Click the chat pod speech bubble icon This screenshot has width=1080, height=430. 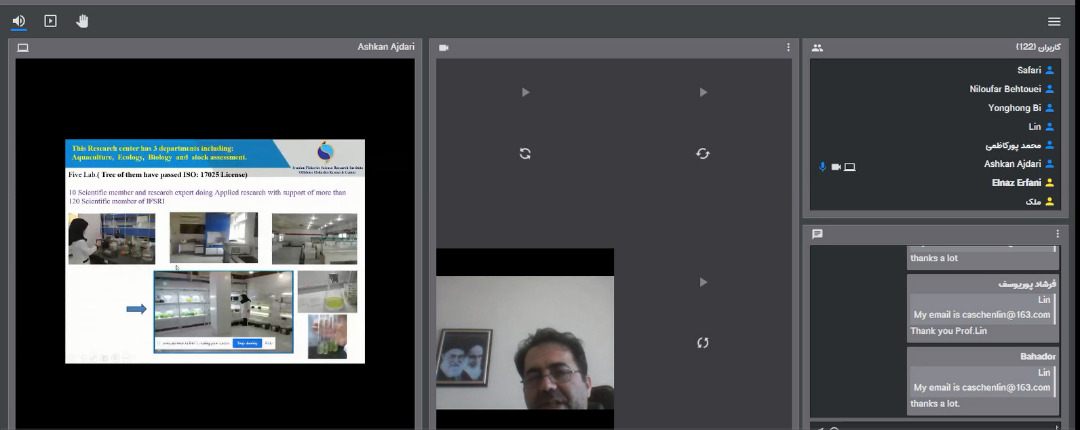817,234
